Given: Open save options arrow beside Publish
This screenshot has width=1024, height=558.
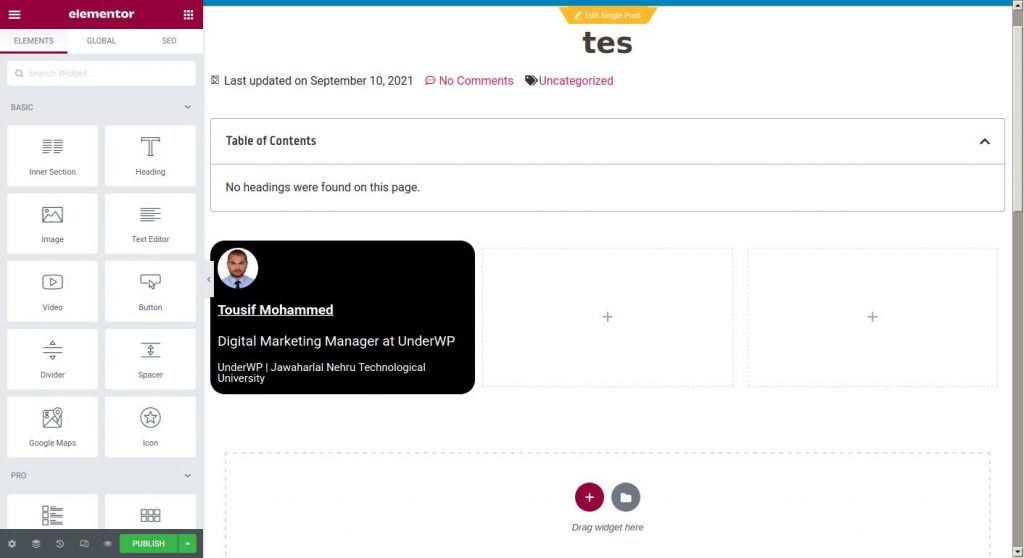Looking at the screenshot, I should 187,544.
